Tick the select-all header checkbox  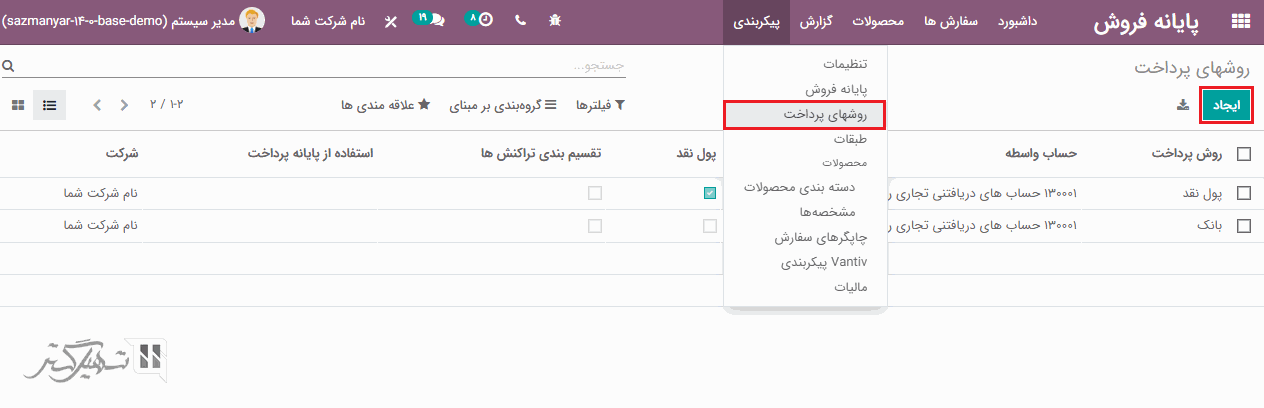coord(1244,154)
